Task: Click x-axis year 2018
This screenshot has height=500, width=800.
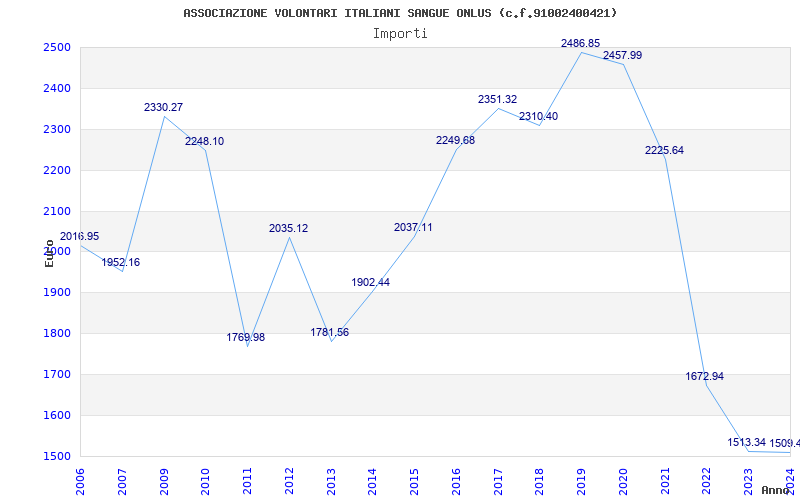Action: pyautogui.click(x=540, y=481)
